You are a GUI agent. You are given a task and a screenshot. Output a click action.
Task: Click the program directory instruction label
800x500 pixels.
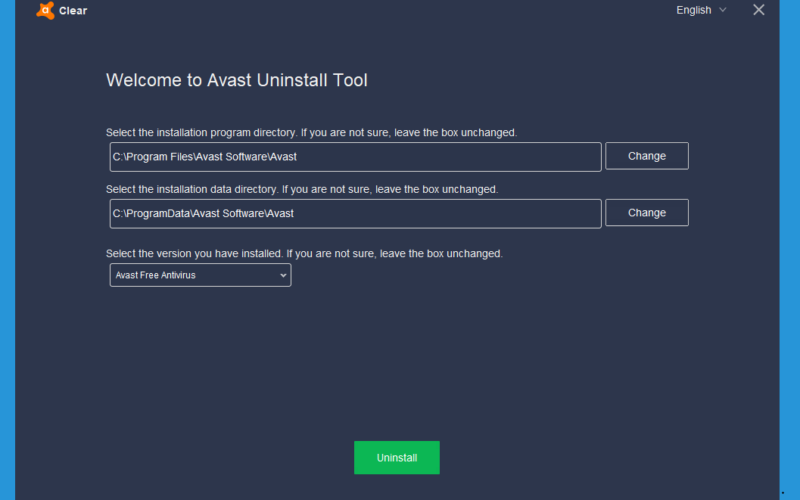coord(311,133)
